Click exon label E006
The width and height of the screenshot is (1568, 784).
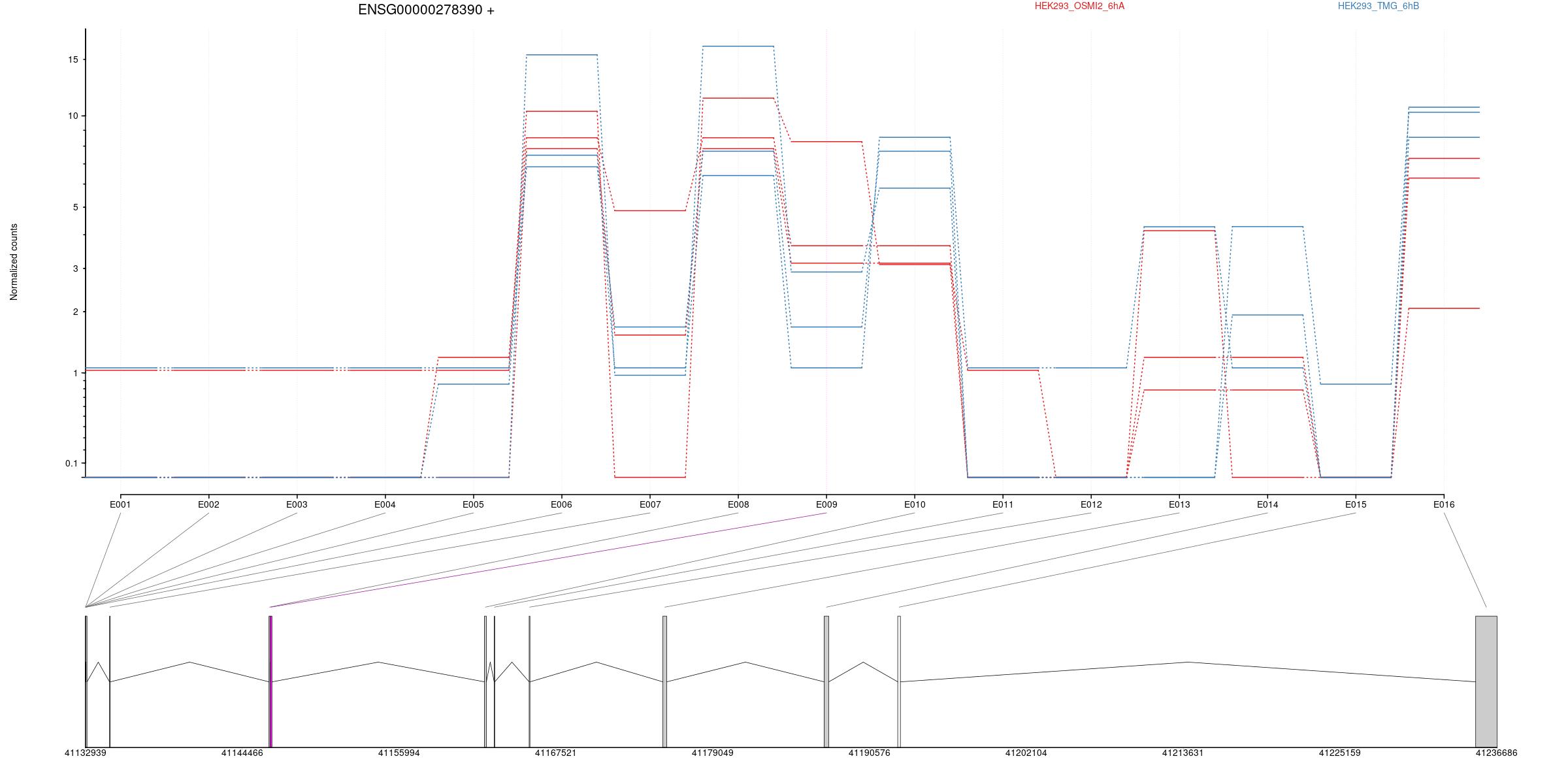[x=561, y=504]
